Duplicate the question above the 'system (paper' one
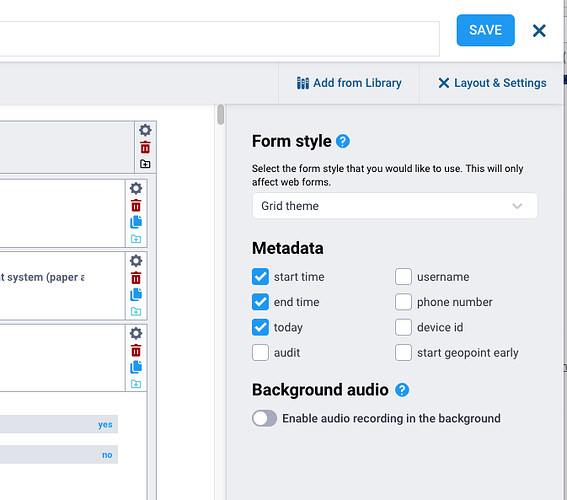 pos(136,222)
